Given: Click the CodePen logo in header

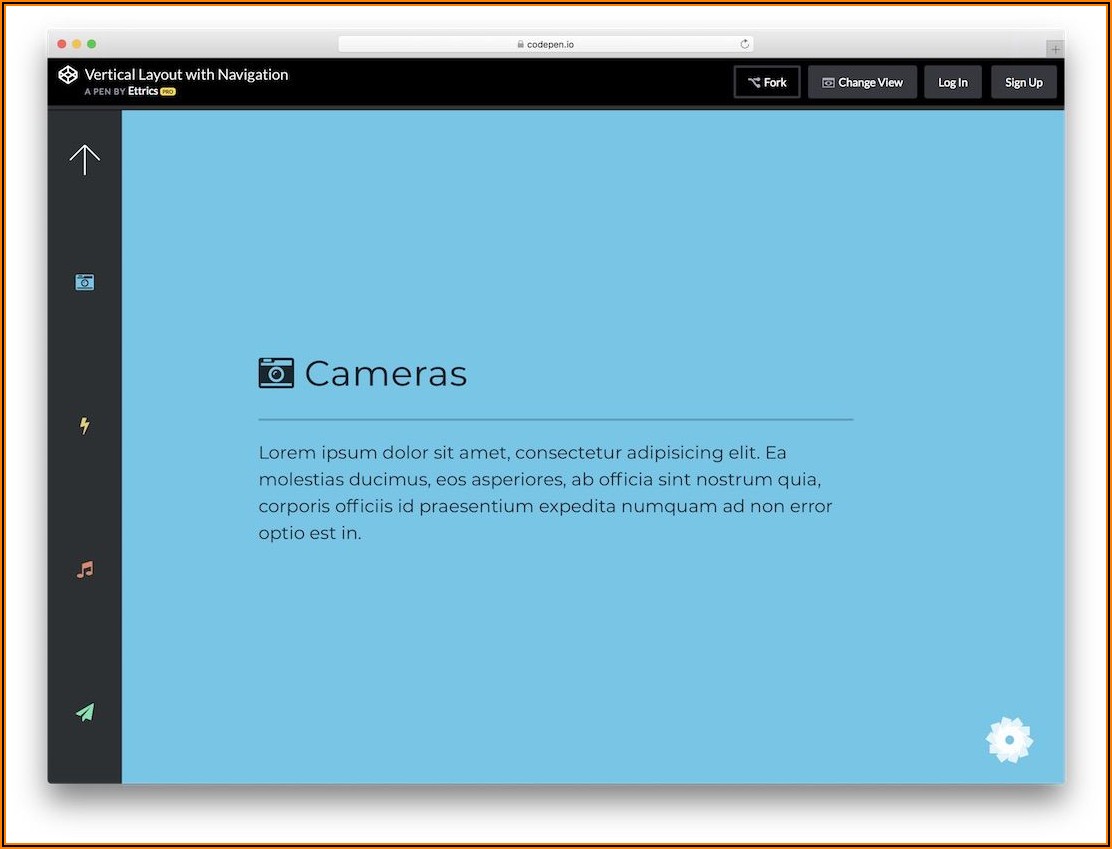Looking at the screenshot, I should (67, 75).
